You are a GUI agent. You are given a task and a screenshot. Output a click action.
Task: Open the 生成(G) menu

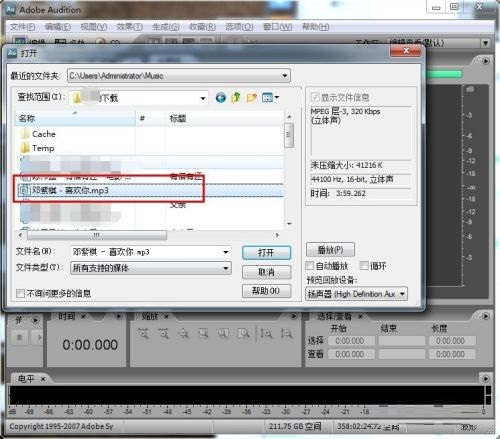pos(166,27)
